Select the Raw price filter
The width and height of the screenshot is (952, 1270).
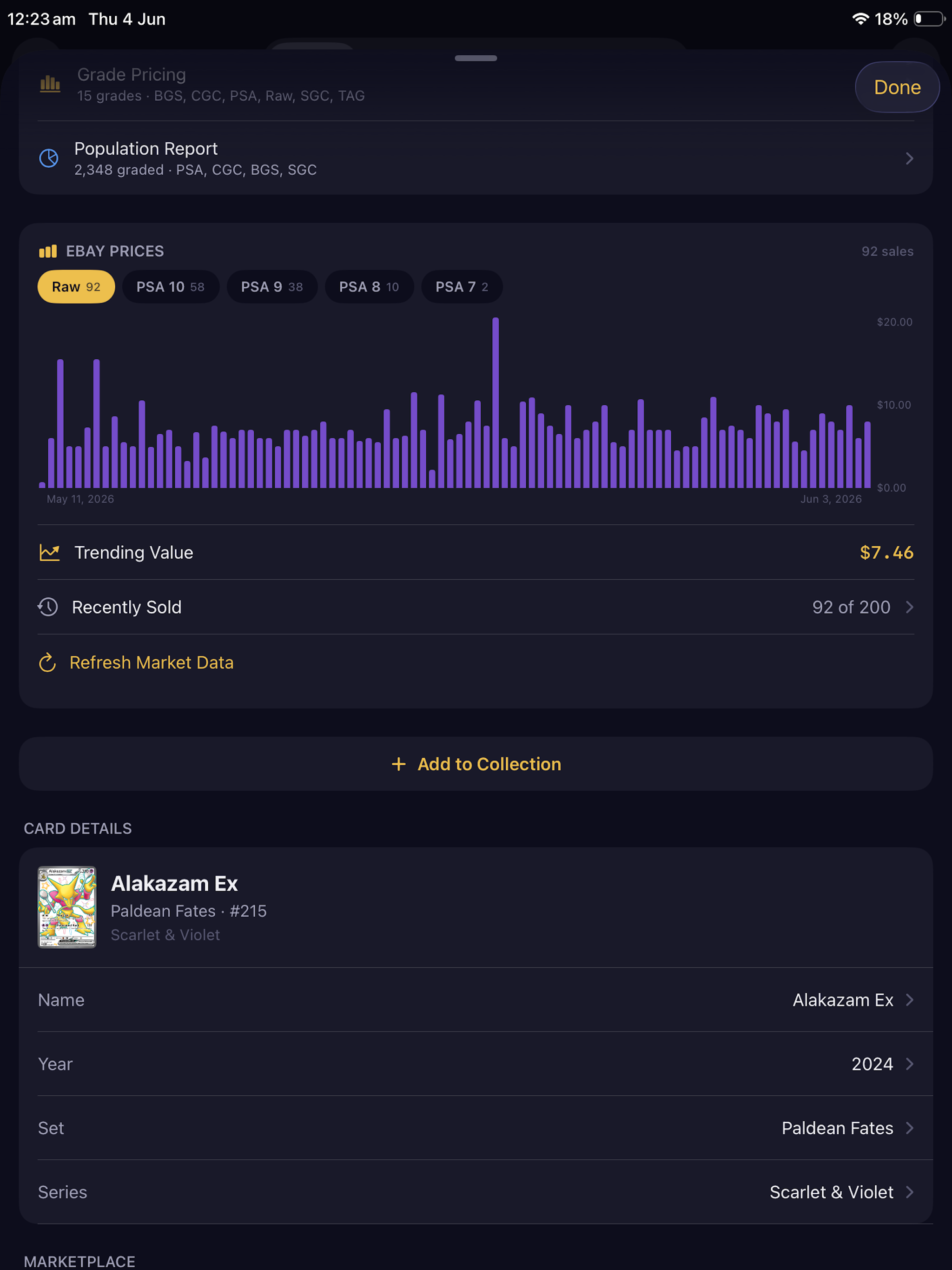[x=76, y=286]
